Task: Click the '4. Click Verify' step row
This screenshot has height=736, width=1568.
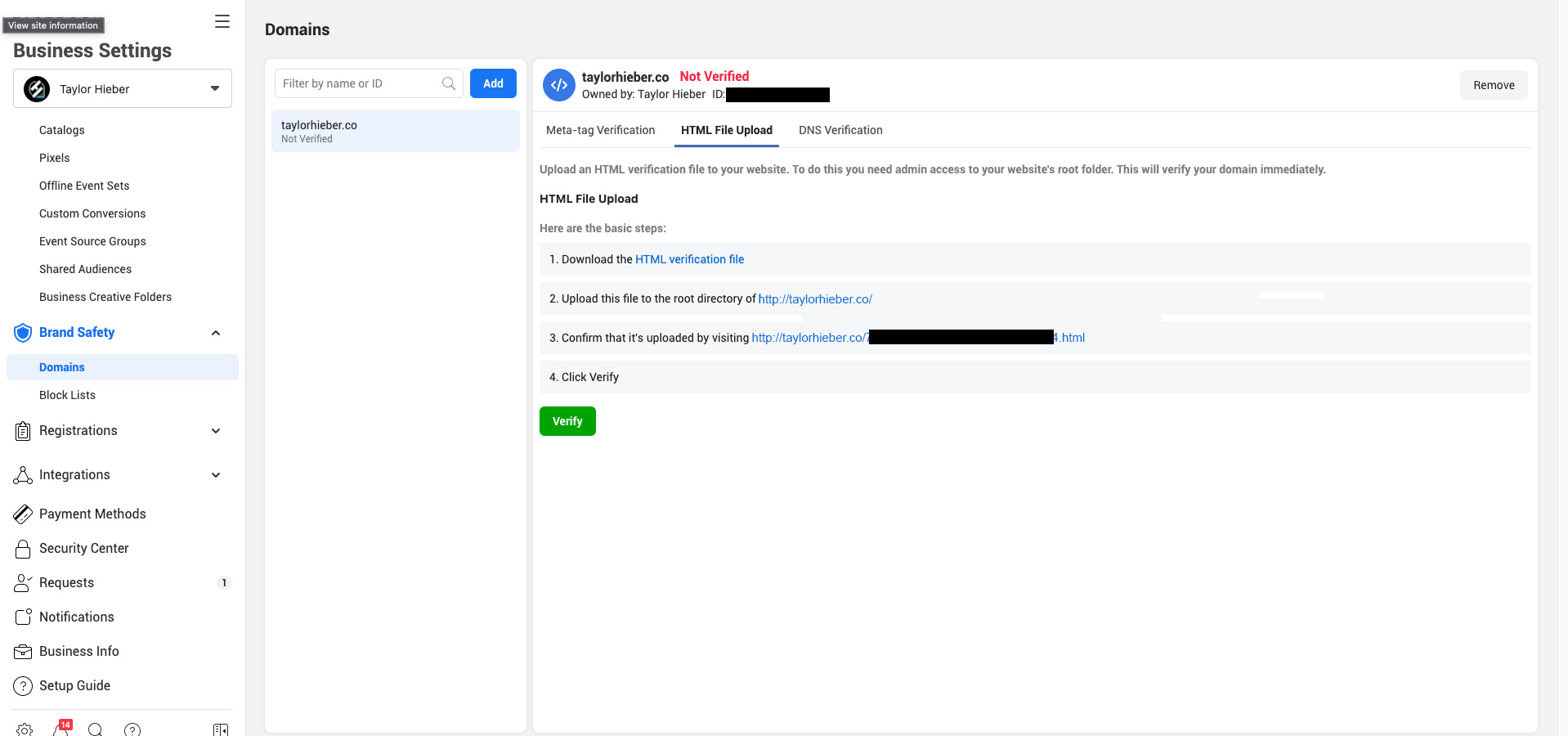Action: coord(1035,377)
